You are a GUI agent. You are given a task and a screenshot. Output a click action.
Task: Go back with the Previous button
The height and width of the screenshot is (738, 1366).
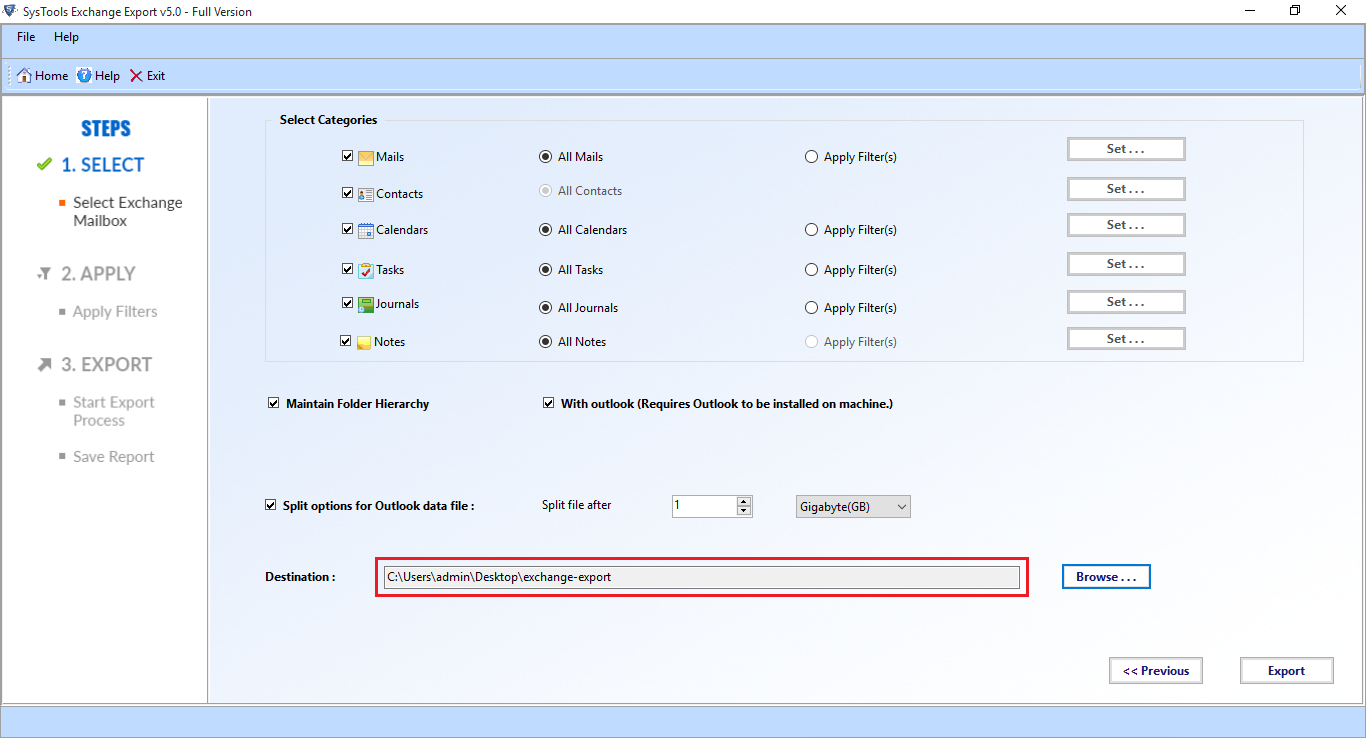click(x=1156, y=671)
